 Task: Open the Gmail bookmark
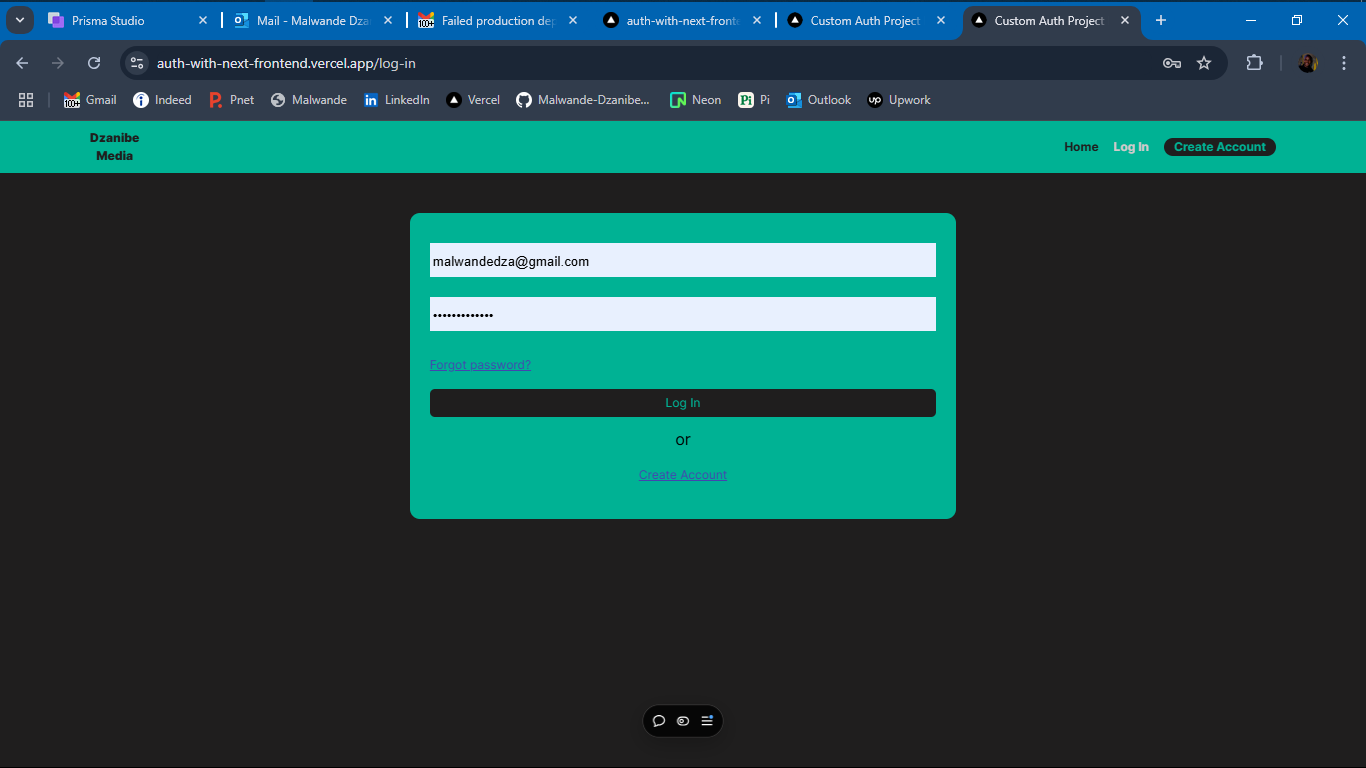click(90, 100)
